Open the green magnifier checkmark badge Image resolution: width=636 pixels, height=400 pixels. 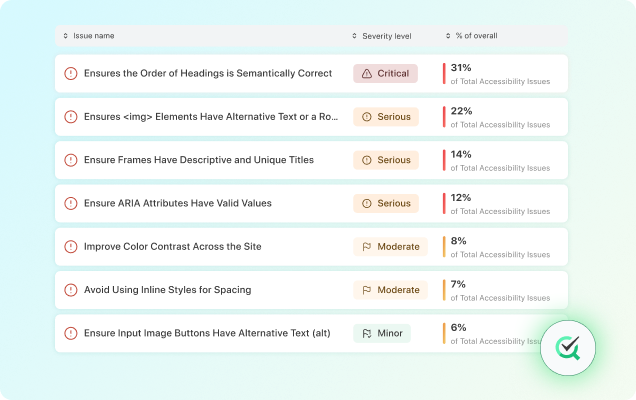[575, 347]
